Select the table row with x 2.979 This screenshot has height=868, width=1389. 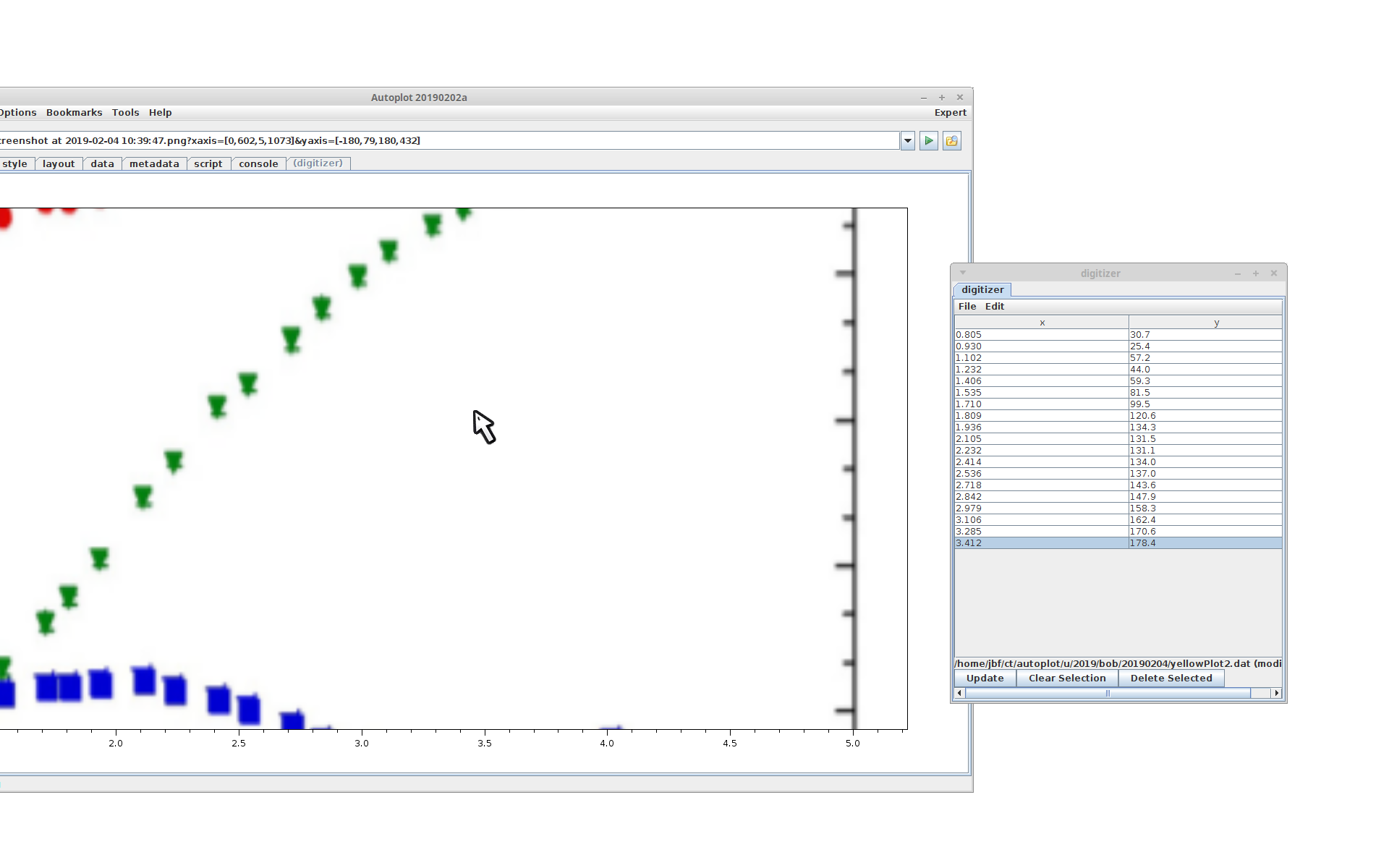click(1118, 509)
